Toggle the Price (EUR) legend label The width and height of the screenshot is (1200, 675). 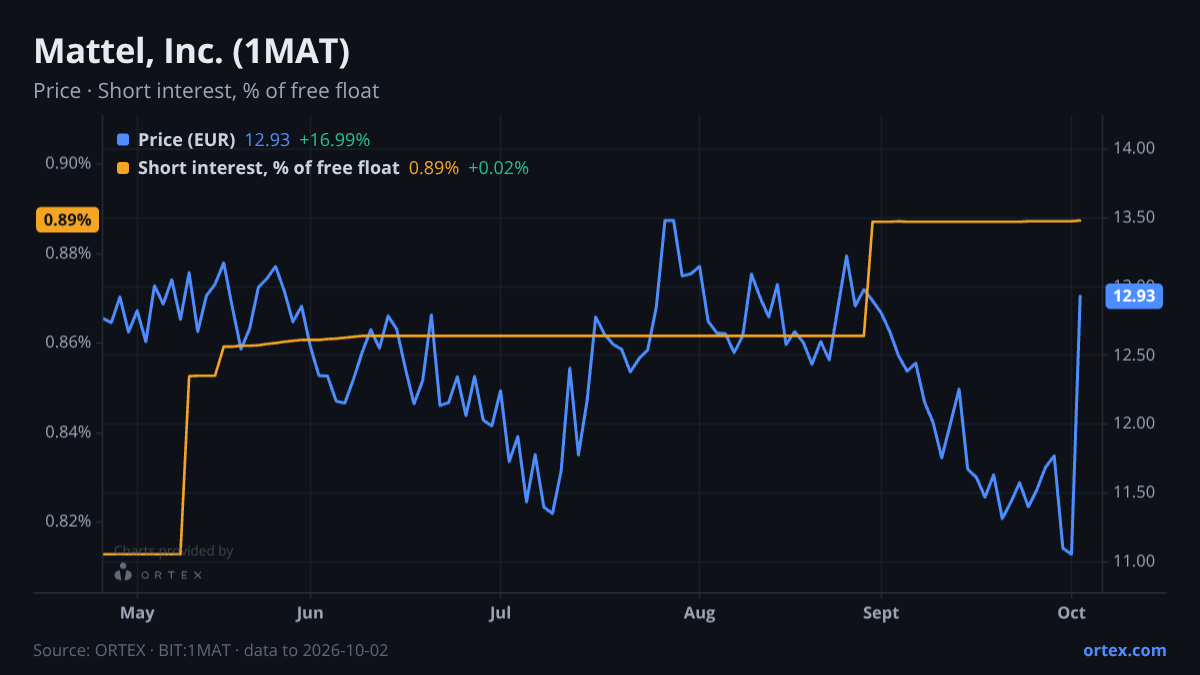[186, 140]
